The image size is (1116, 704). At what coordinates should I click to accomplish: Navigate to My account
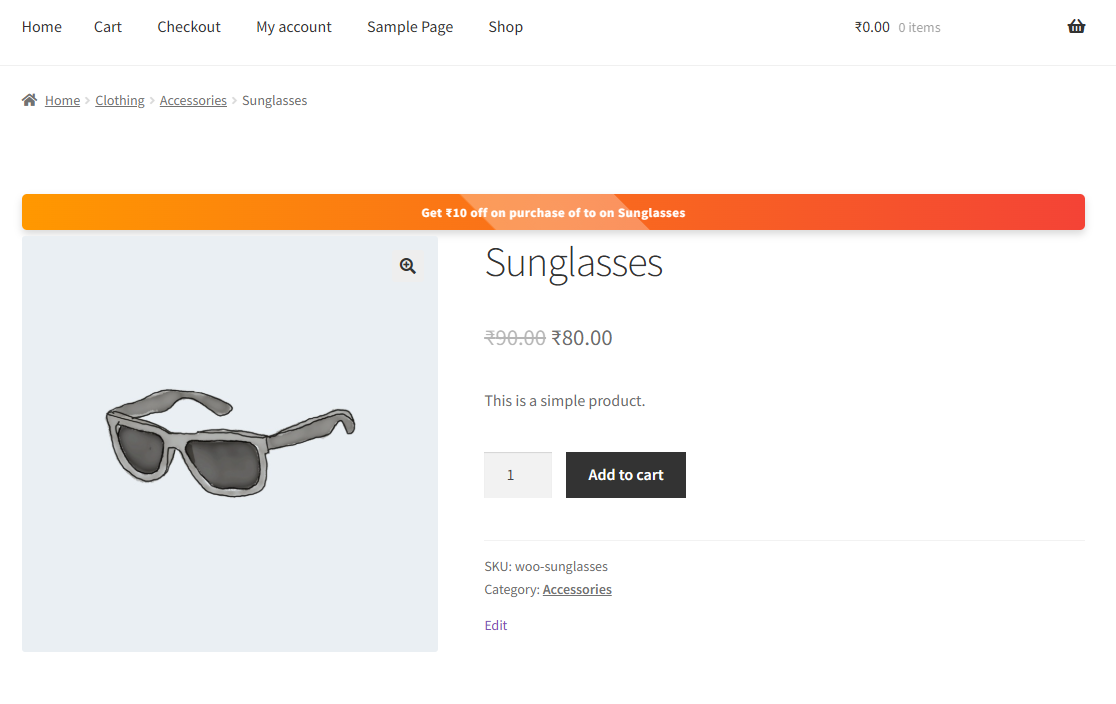(294, 27)
